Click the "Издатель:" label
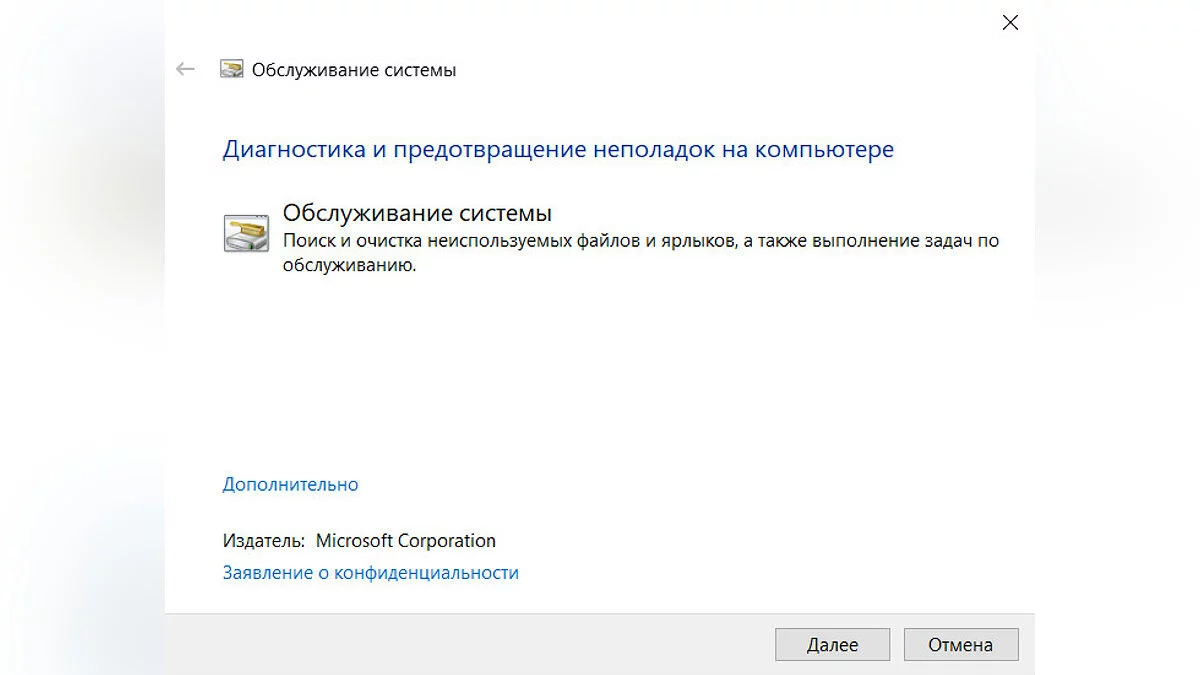The height and width of the screenshot is (675, 1200). [264, 541]
